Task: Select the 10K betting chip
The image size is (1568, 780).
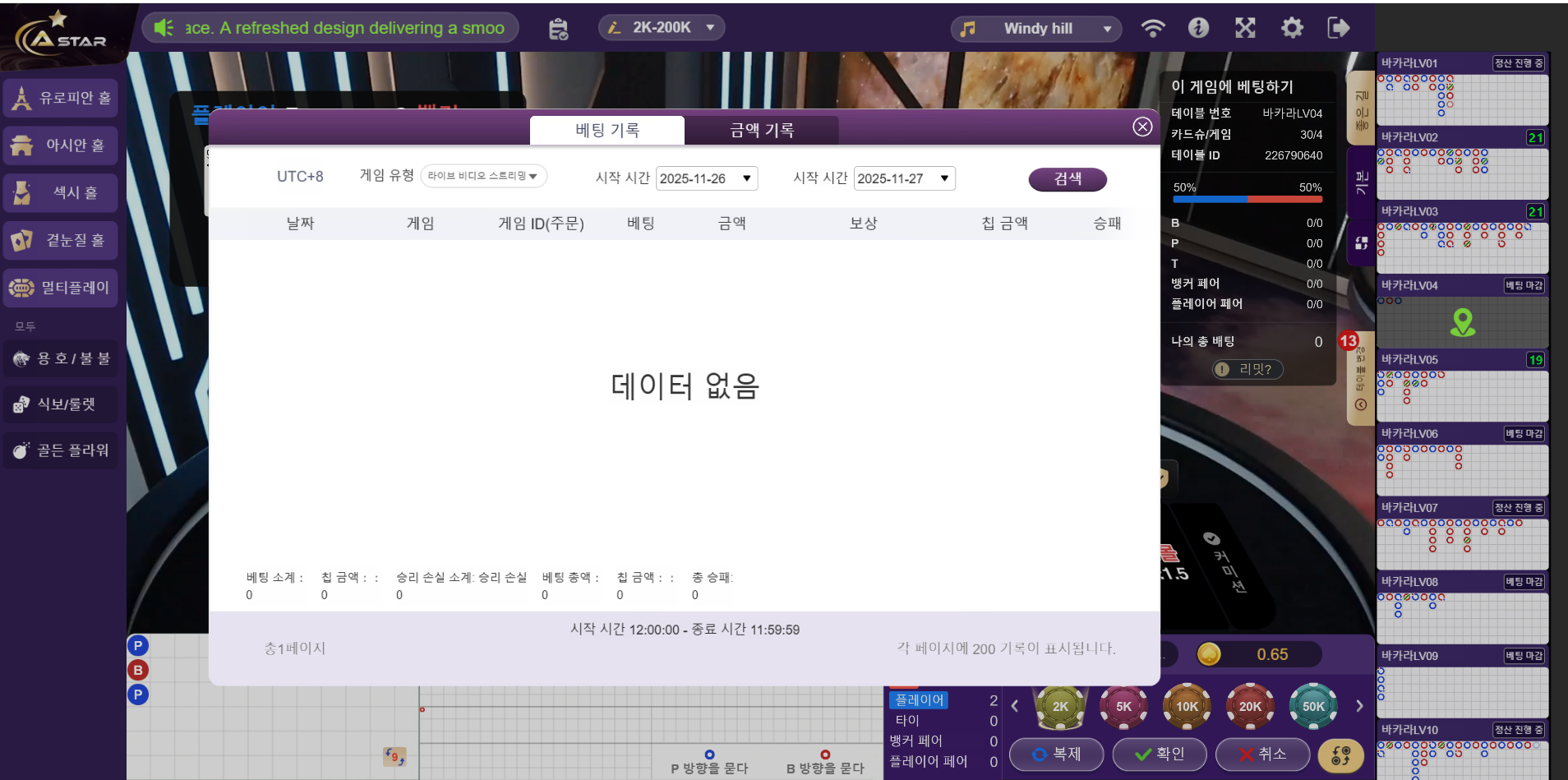Action: tap(1187, 706)
